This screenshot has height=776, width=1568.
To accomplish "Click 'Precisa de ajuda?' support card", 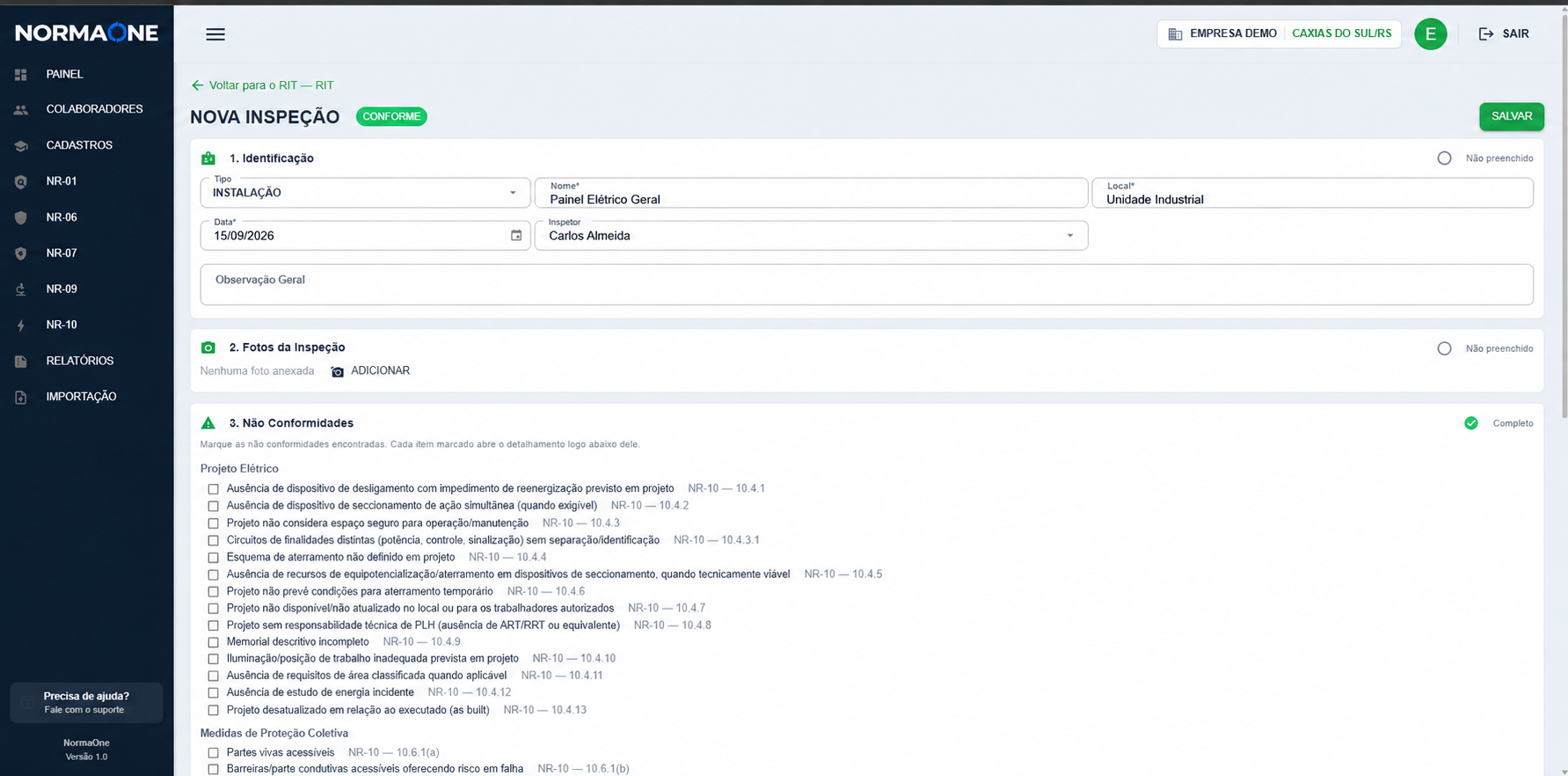I will [x=86, y=702].
